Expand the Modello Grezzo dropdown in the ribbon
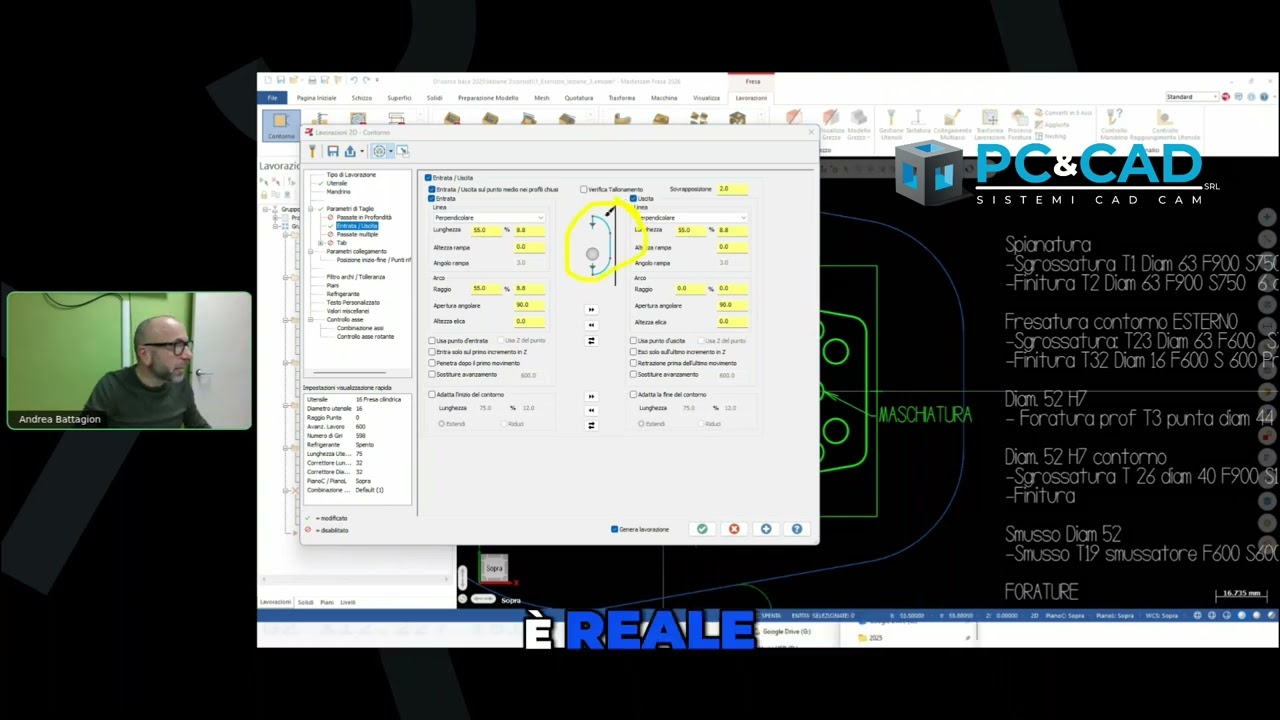Image resolution: width=1280 pixels, height=720 pixels. pyautogui.click(x=859, y=137)
